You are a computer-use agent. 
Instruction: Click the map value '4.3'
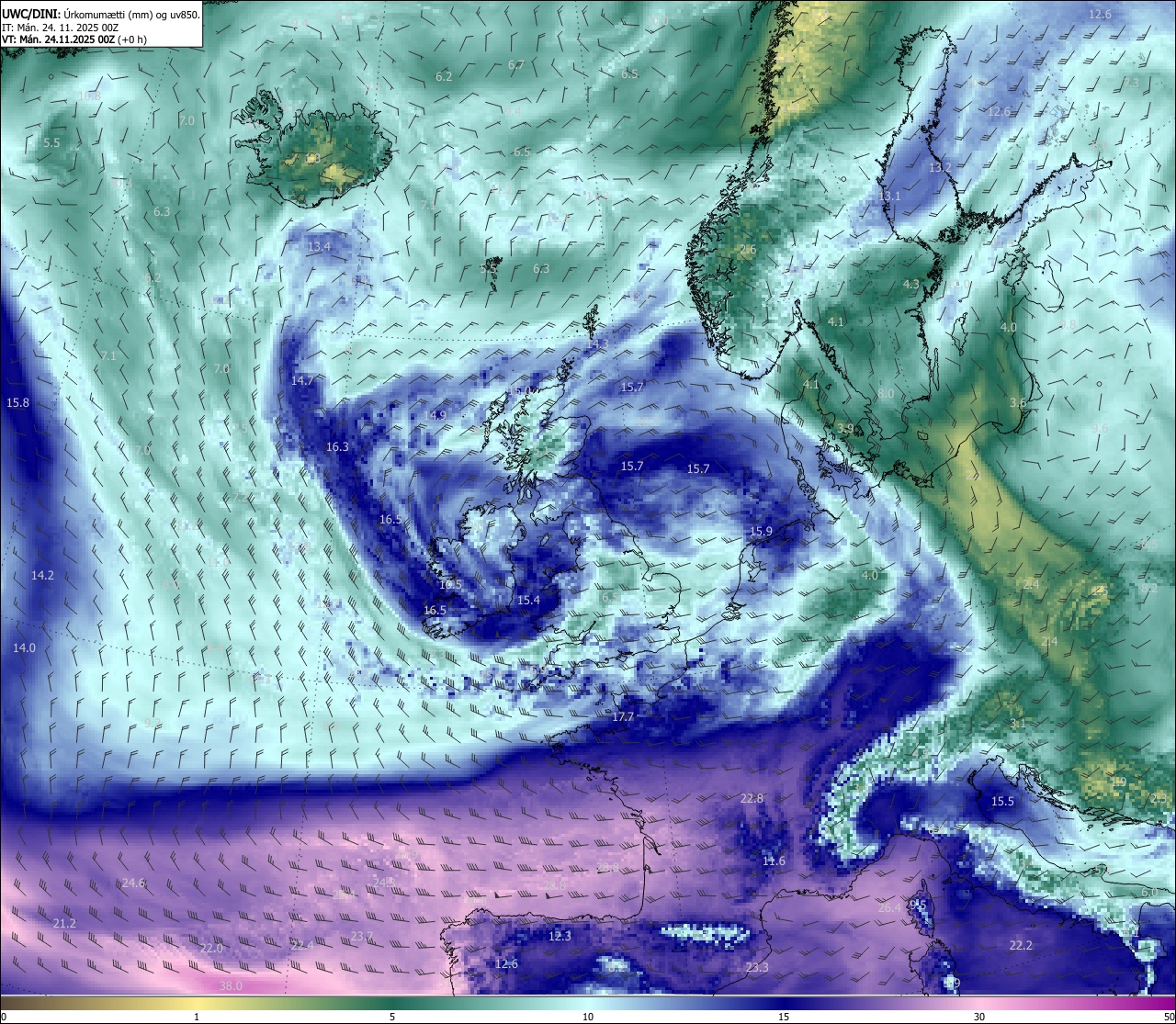911,285
